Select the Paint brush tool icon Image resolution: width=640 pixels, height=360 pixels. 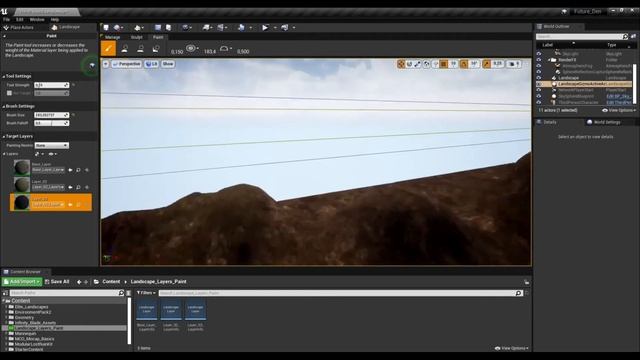click(108, 49)
